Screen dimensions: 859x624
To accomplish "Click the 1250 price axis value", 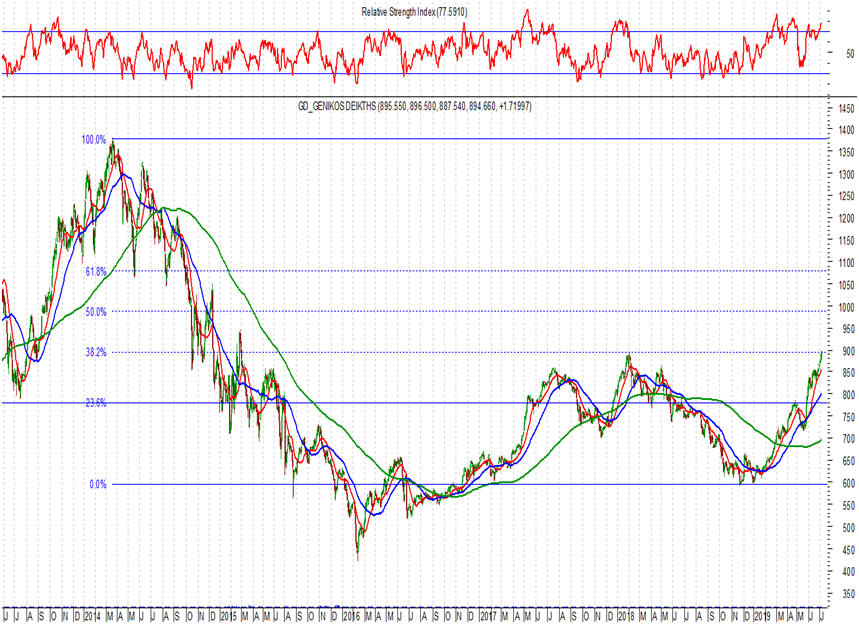I will coord(846,196).
